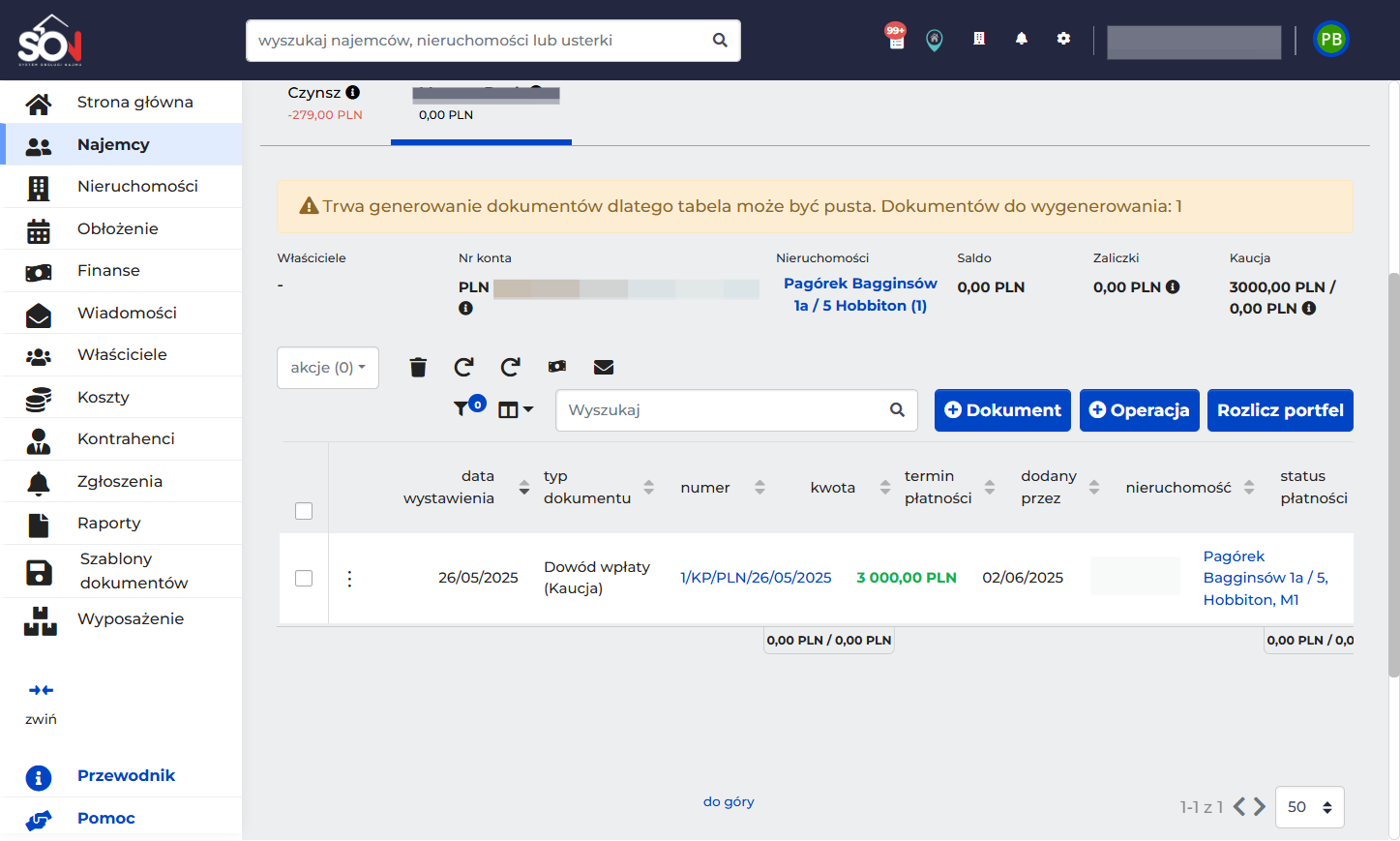Open the table filter funnel icon
The width and height of the screenshot is (1400, 841).
pos(462,409)
